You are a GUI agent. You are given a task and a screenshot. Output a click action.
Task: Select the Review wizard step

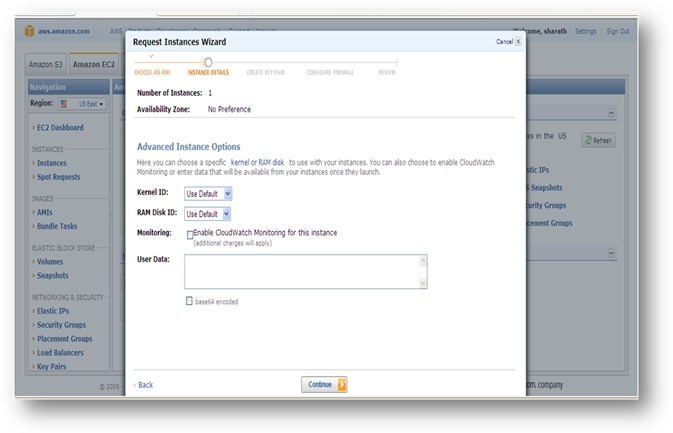387,73
